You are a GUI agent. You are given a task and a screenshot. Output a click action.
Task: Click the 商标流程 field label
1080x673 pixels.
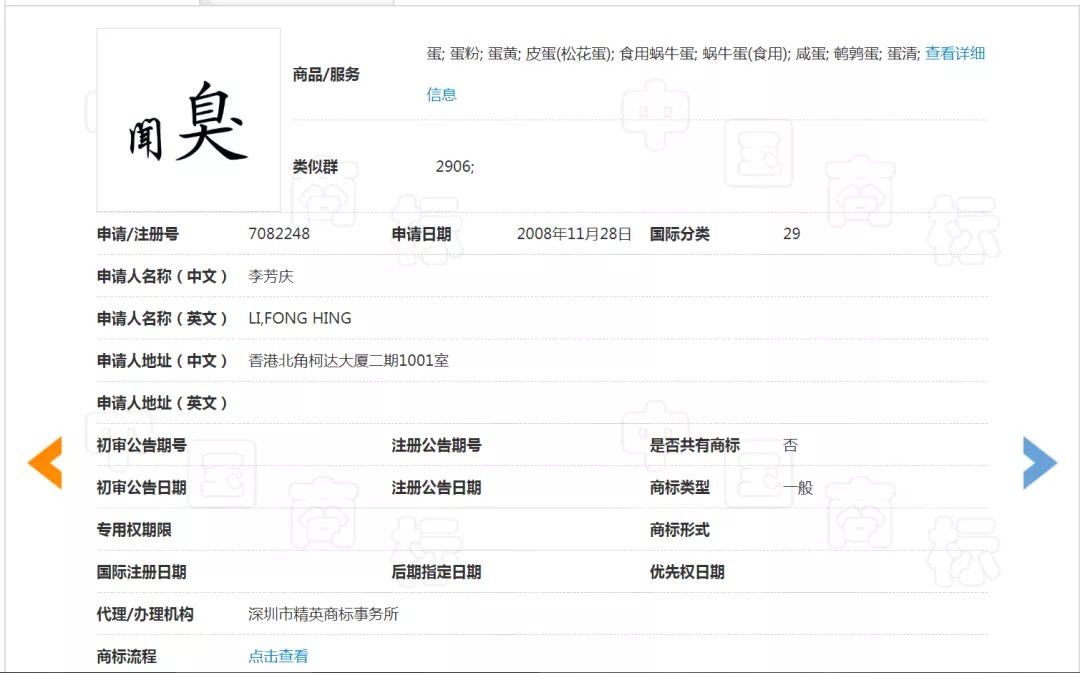(x=127, y=656)
